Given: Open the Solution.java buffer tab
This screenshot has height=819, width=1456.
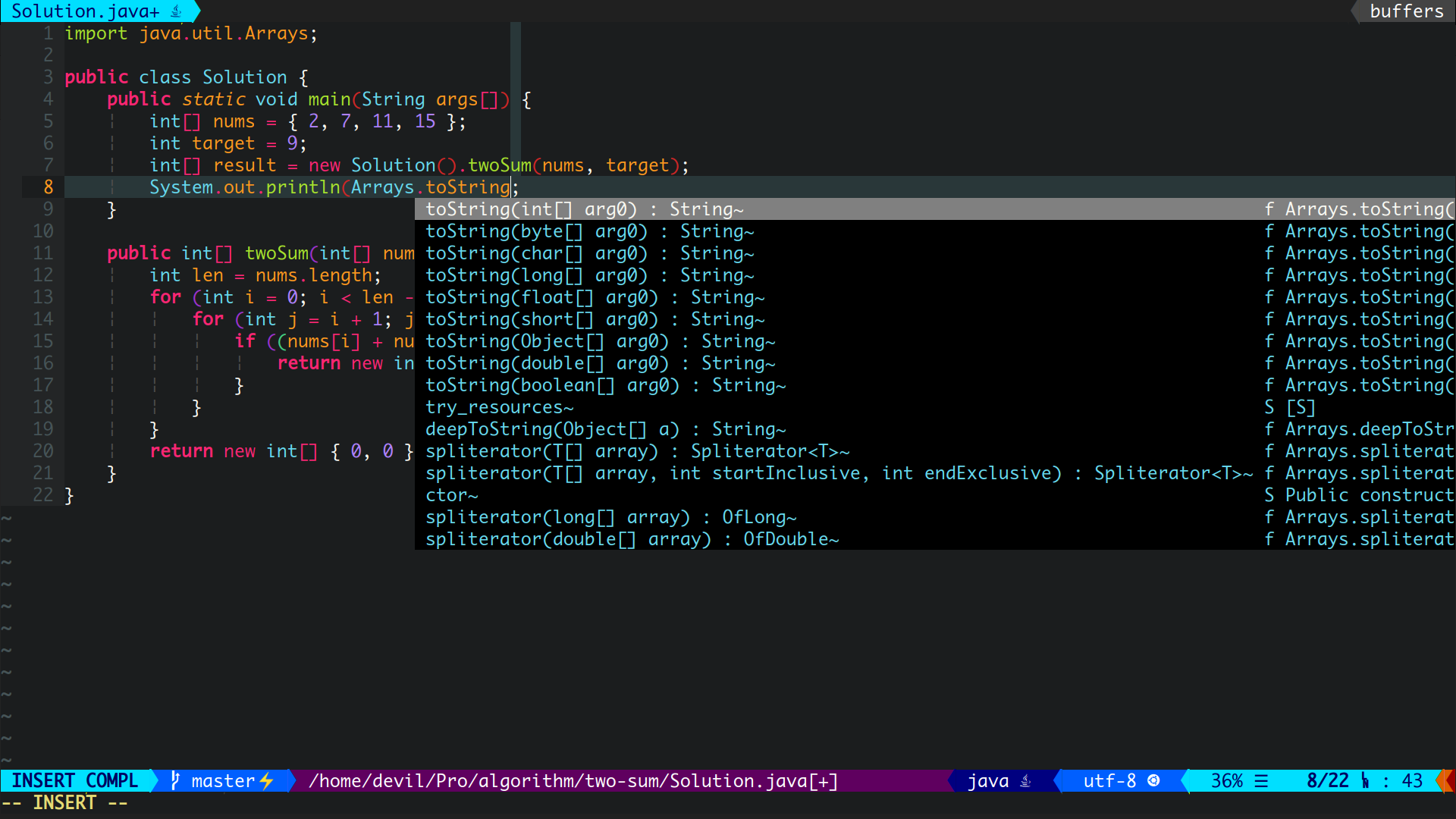Looking at the screenshot, I should (x=85, y=11).
